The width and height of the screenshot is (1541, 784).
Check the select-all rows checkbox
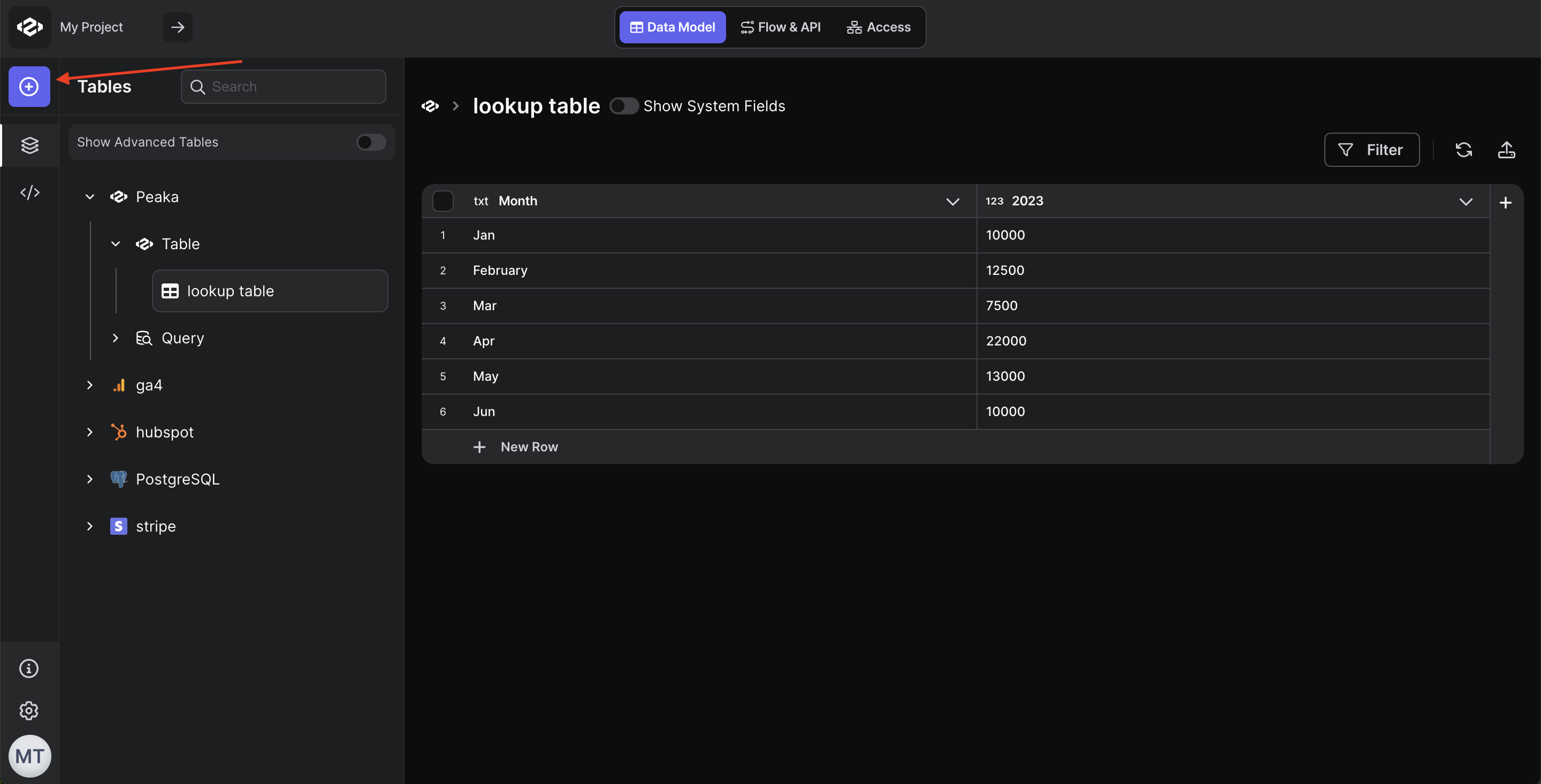(443, 201)
